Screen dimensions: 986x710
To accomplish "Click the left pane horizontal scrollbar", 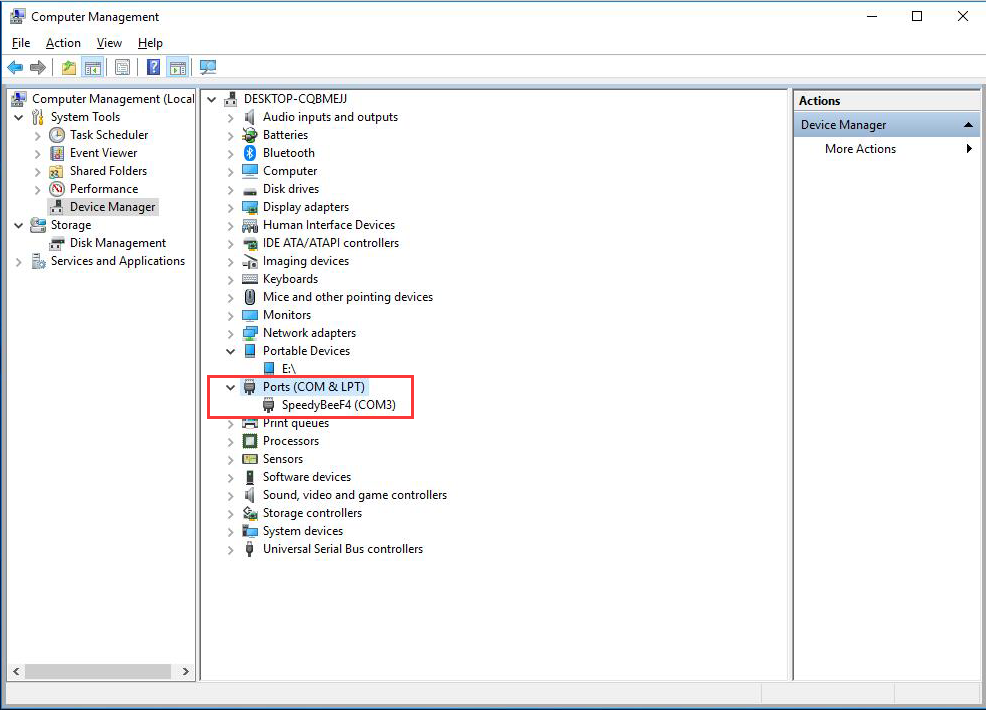I will click(100, 672).
